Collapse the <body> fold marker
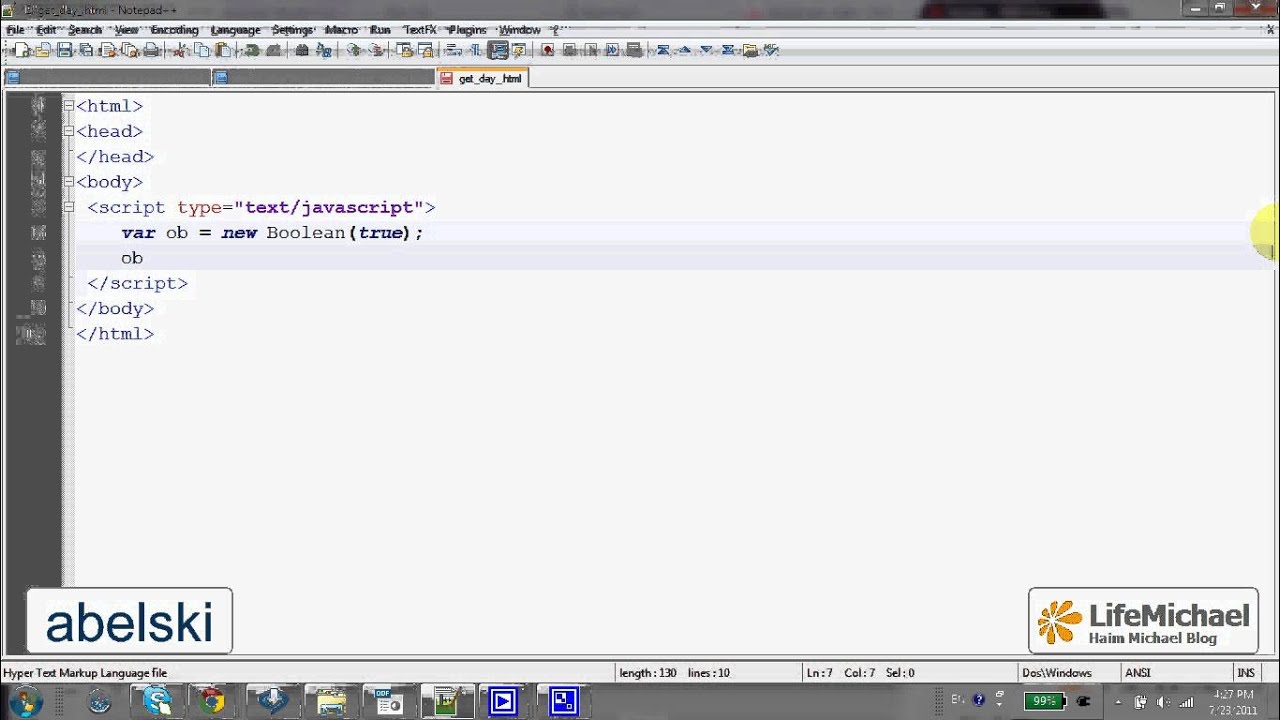This screenshot has width=1280, height=720. coord(68,182)
